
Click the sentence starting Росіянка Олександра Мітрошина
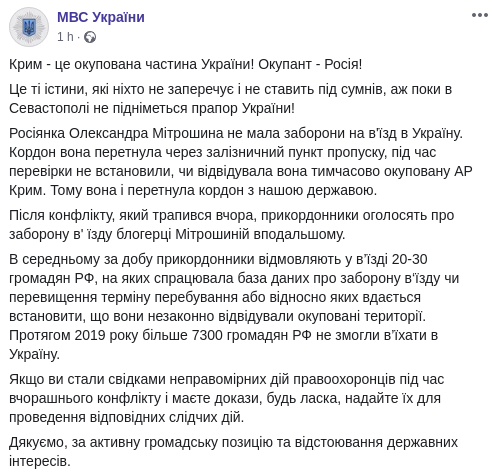(x=236, y=133)
